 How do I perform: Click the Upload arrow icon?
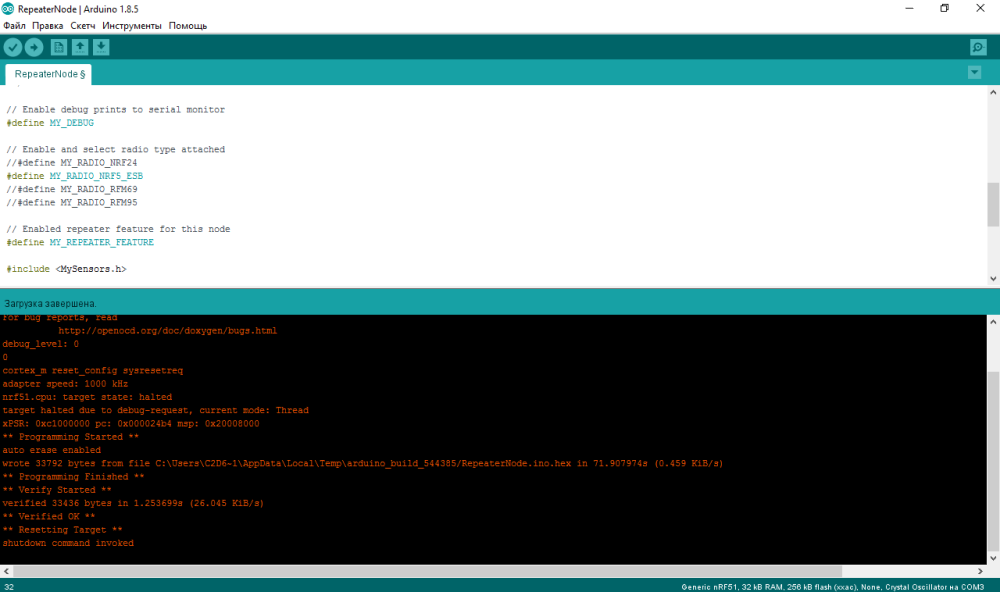pyautogui.click(x=34, y=47)
